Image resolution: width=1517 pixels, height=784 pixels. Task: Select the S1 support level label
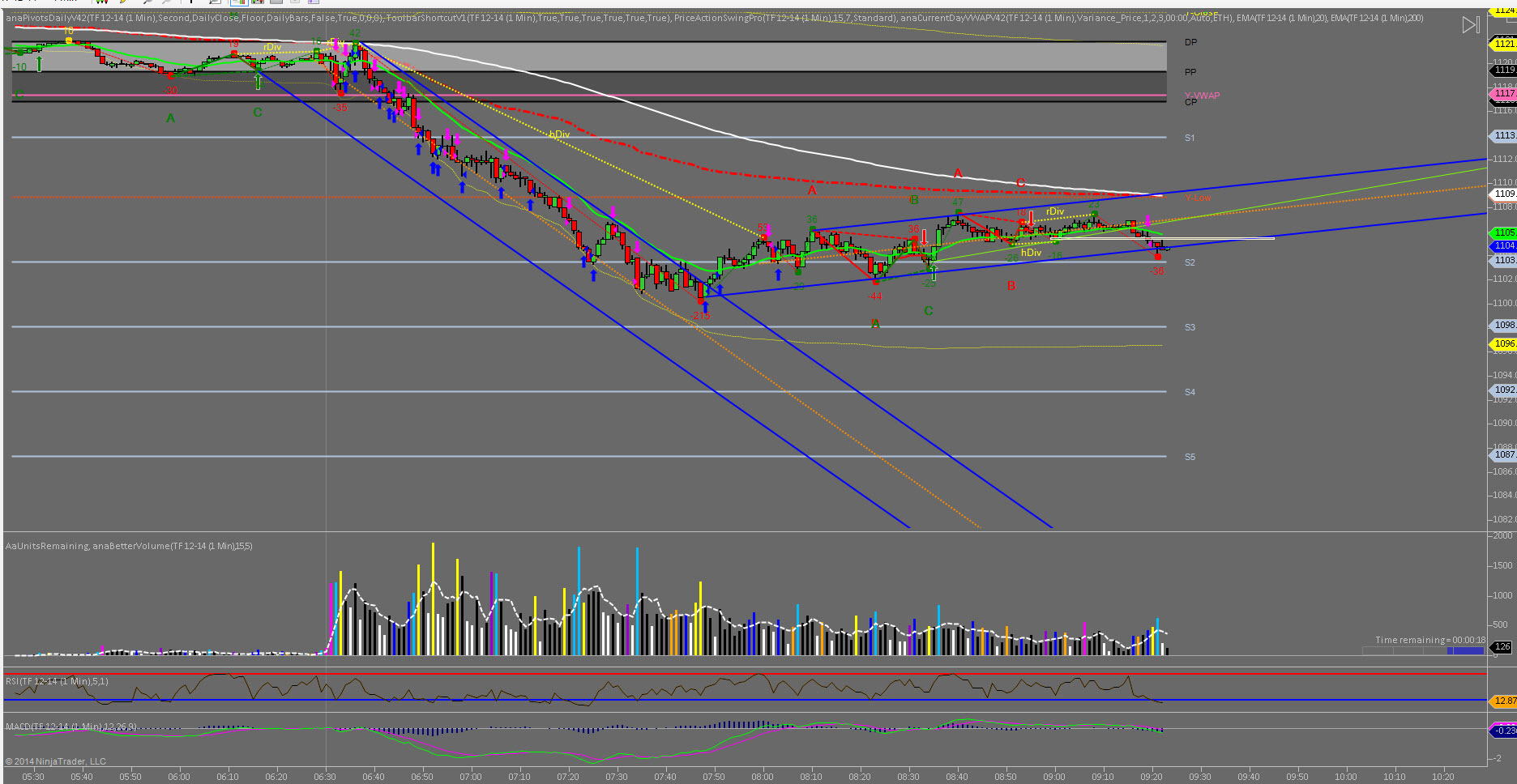[x=1190, y=138]
